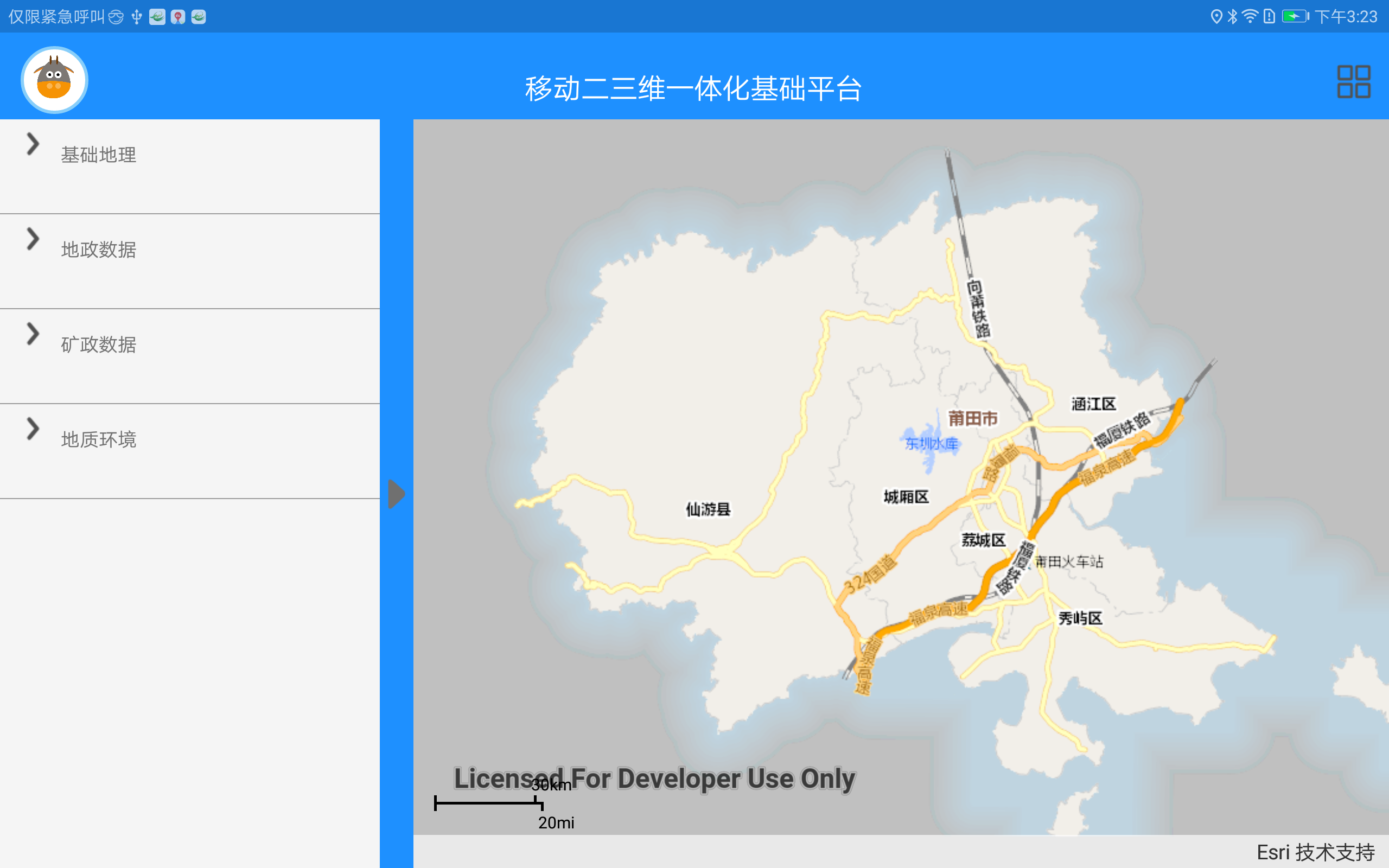Screen dimensions: 1389x868
Task: Tap the 莆田火车站 station label
Action: pos(1069,561)
